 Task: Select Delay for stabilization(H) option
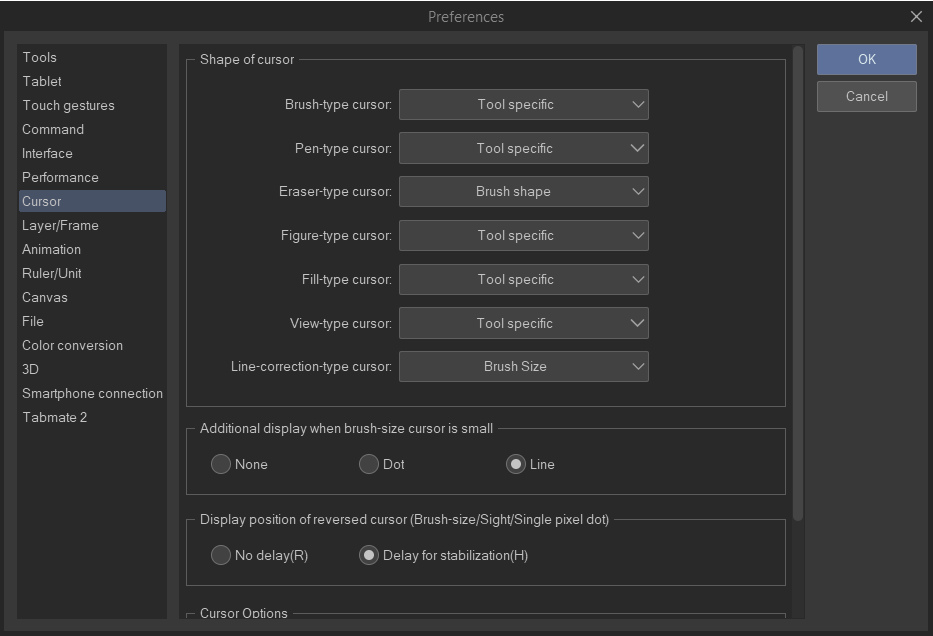pyautogui.click(x=443, y=555)
